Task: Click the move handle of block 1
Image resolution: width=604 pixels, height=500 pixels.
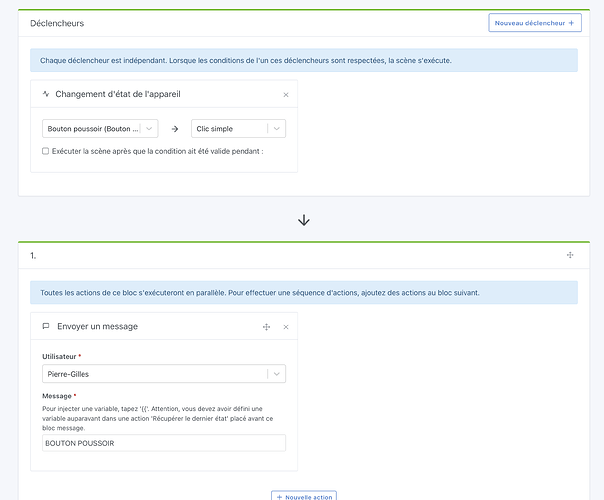Action: (x=570, y=256)
